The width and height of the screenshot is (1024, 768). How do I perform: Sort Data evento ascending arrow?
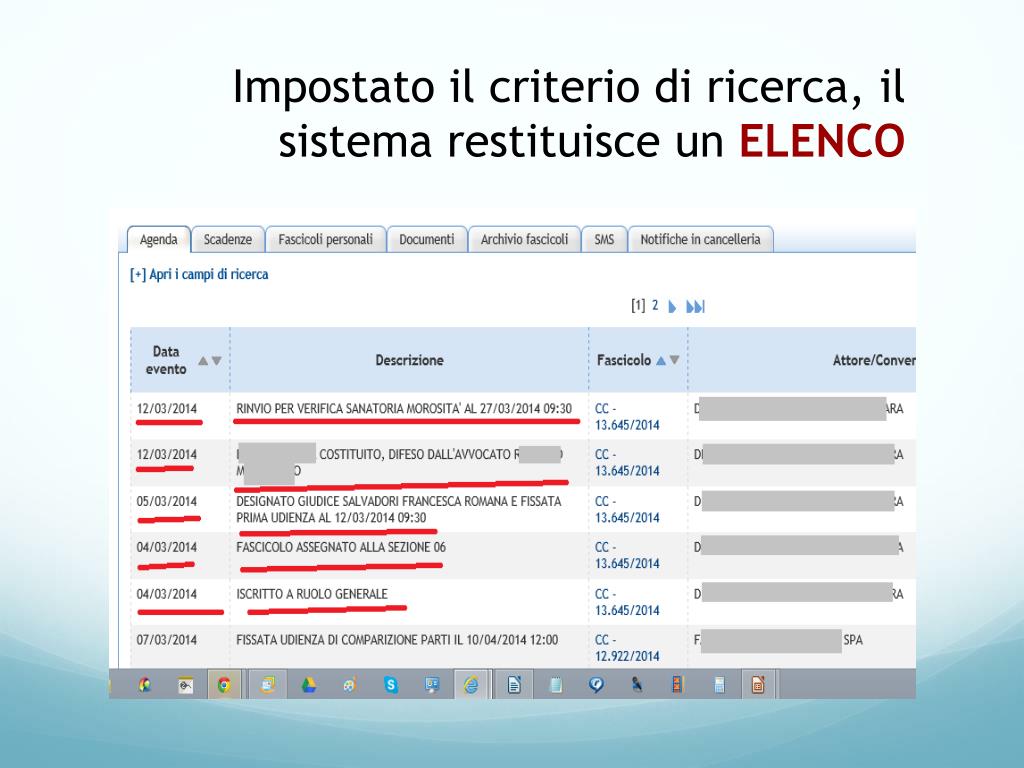point(203,360)
